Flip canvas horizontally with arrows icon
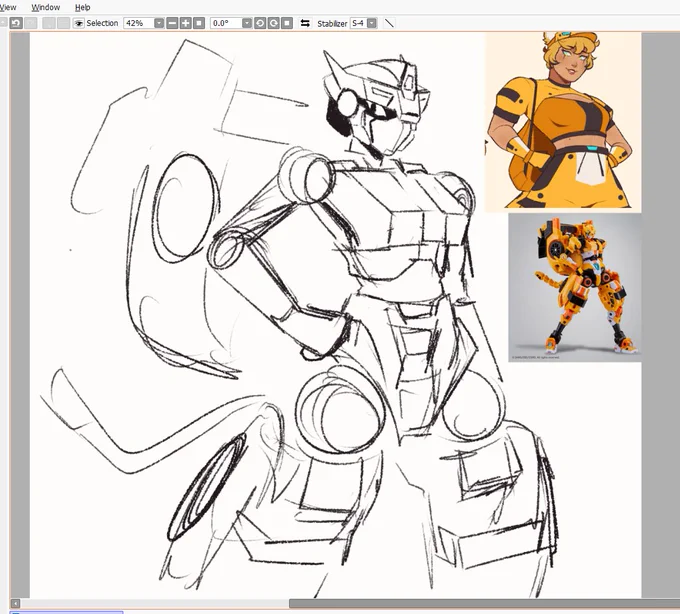The image size is (680, 614). (305, 23)
